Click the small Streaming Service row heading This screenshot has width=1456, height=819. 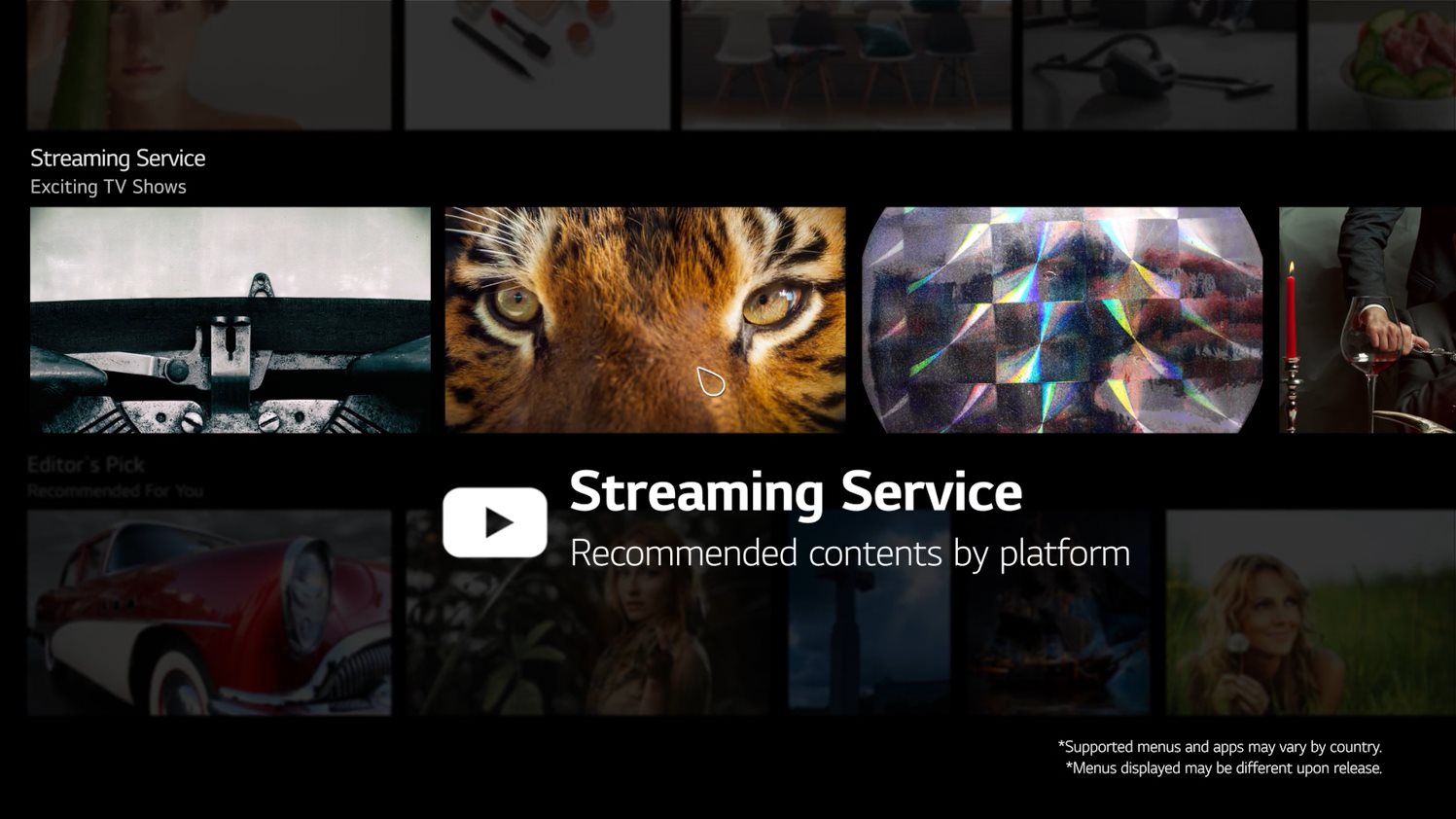[x=118, y=158]
